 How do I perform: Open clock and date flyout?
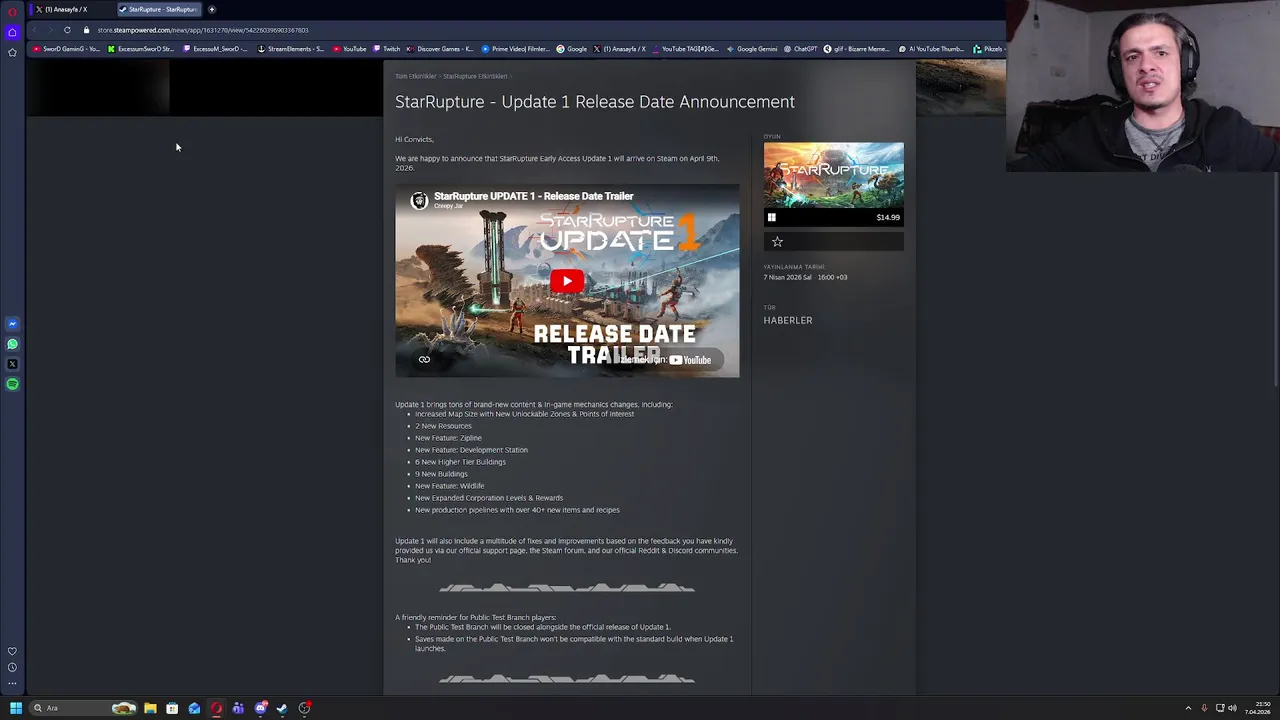(x=1258, y=709)
